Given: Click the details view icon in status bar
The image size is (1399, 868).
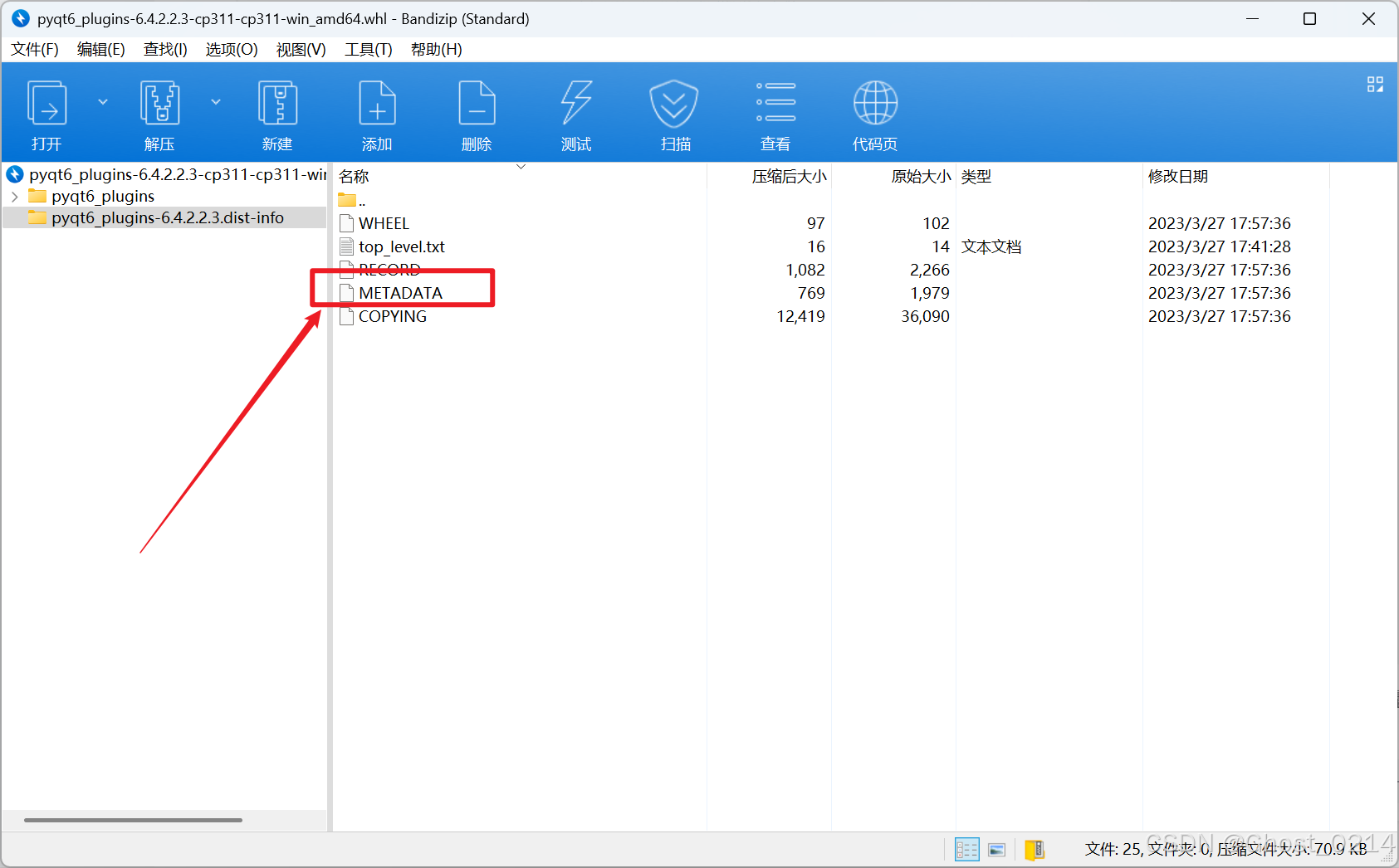Looking at the screenshot, I should (967, 850).
